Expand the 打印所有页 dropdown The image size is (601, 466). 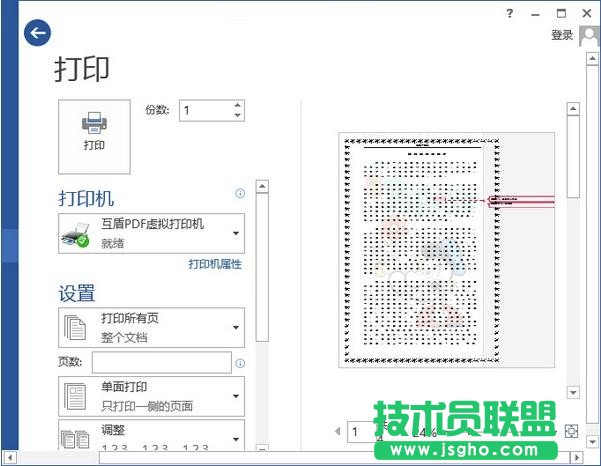(151, 328)
